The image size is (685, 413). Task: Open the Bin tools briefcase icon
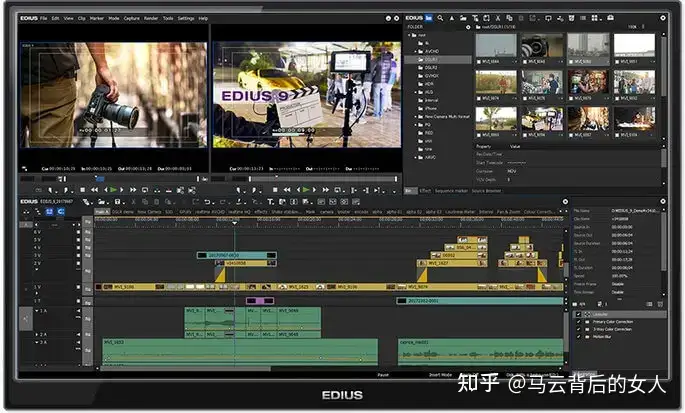tap(611, 18)
